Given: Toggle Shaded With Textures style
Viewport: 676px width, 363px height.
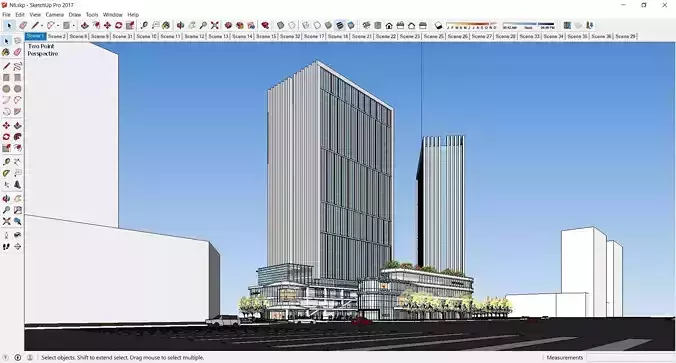Looking at the screenshot, I should 340,25.
